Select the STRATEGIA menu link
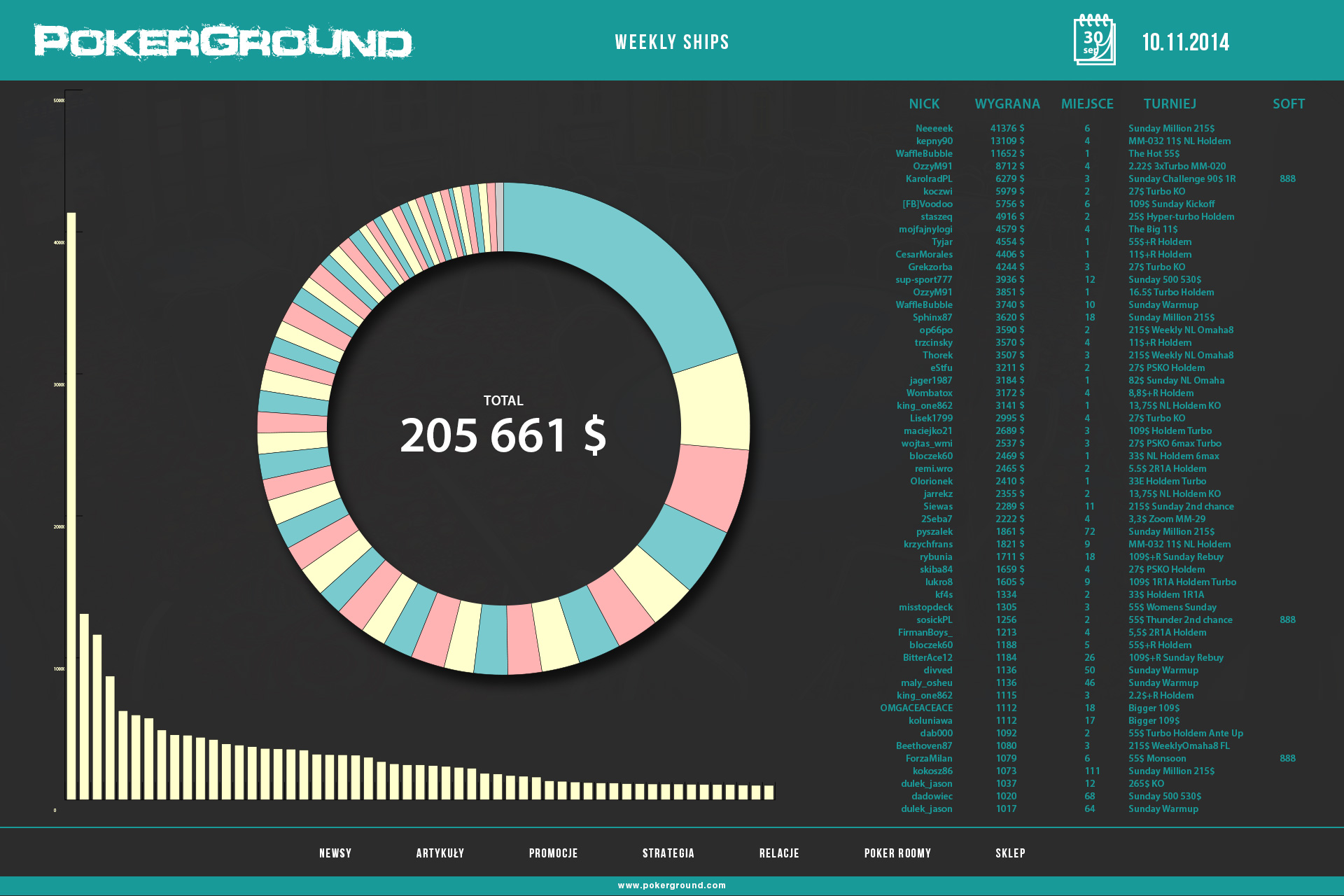The image size is (1344, 896). (x=668, y=853)
